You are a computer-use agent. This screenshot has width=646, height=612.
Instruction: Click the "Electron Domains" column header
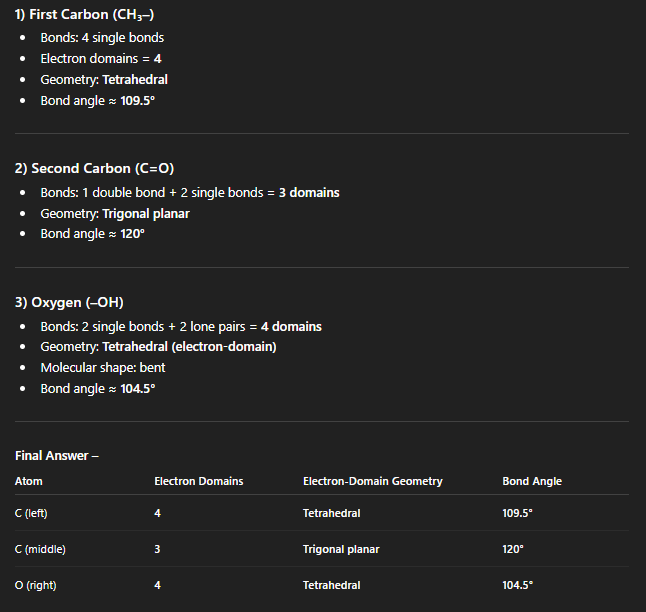[x=198, y=481]
